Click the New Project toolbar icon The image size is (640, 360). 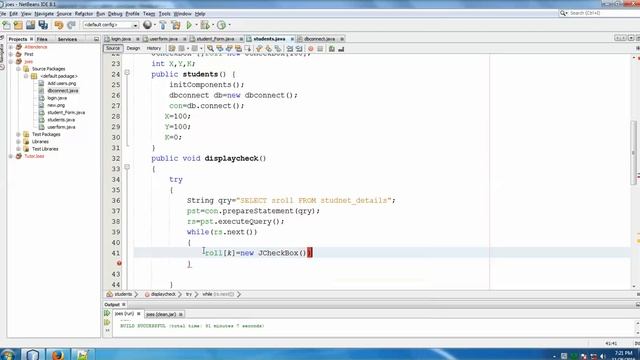click(x=18, y=25)
